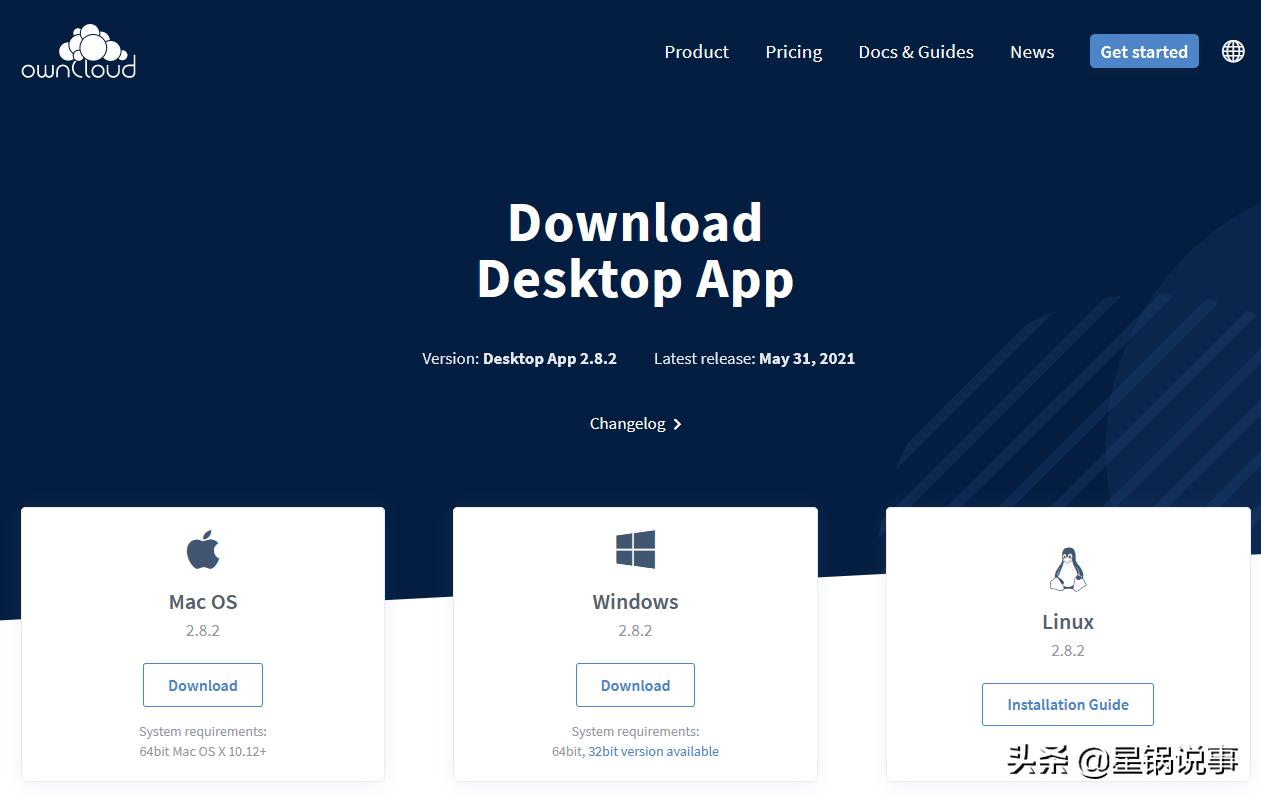Open the Pricing page
The width and height of the screenshot is (1261, 799).
coord(793,52)
